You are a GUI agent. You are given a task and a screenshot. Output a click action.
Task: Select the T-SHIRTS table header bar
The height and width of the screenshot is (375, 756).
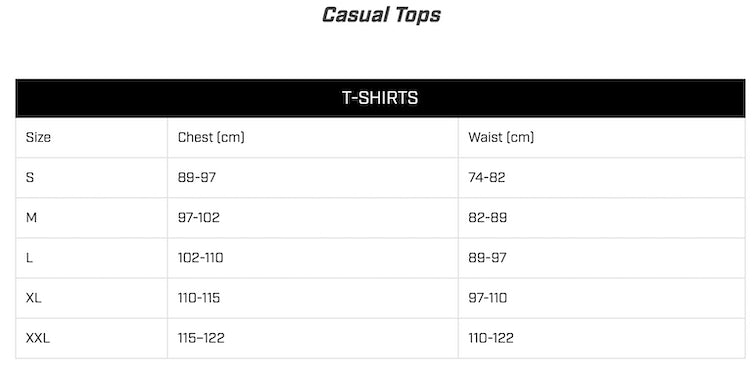(x=380, y=98)
